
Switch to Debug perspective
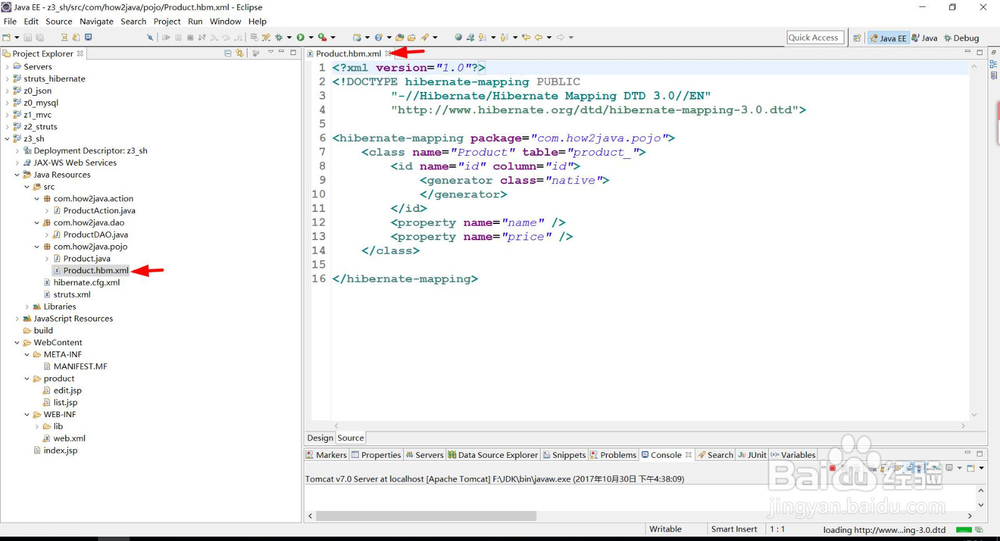961,38
